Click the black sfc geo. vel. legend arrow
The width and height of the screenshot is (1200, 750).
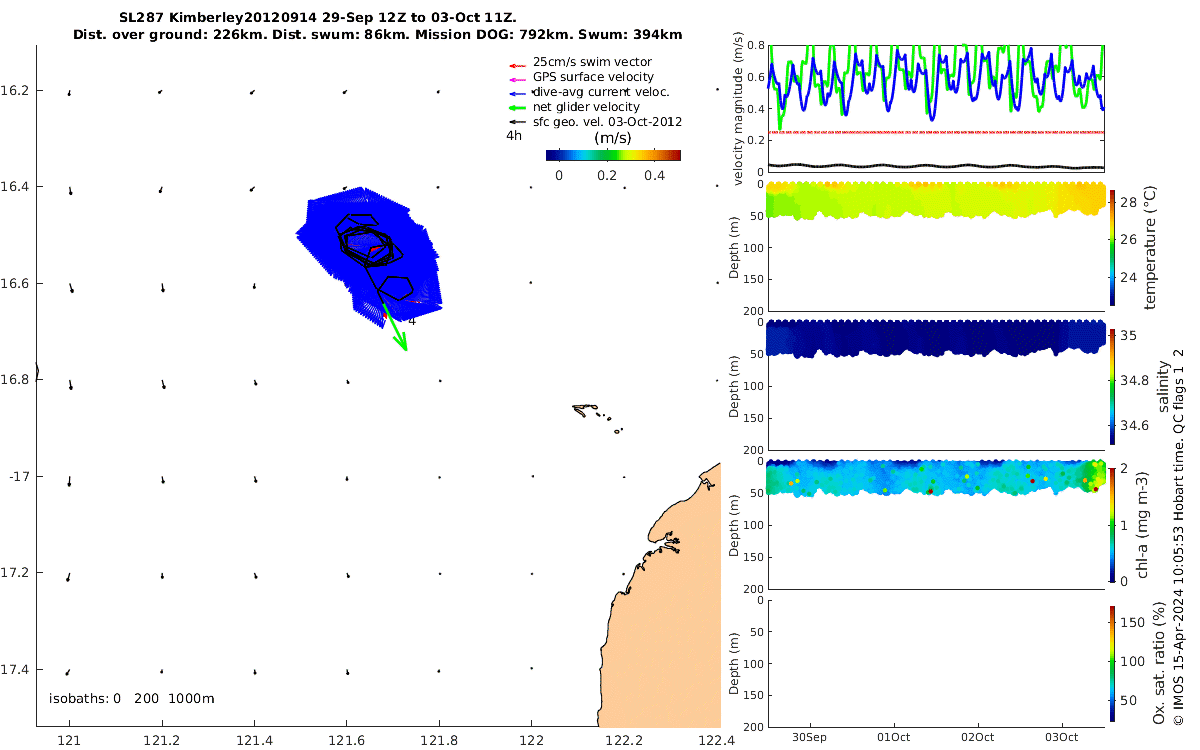click(516, 122)
